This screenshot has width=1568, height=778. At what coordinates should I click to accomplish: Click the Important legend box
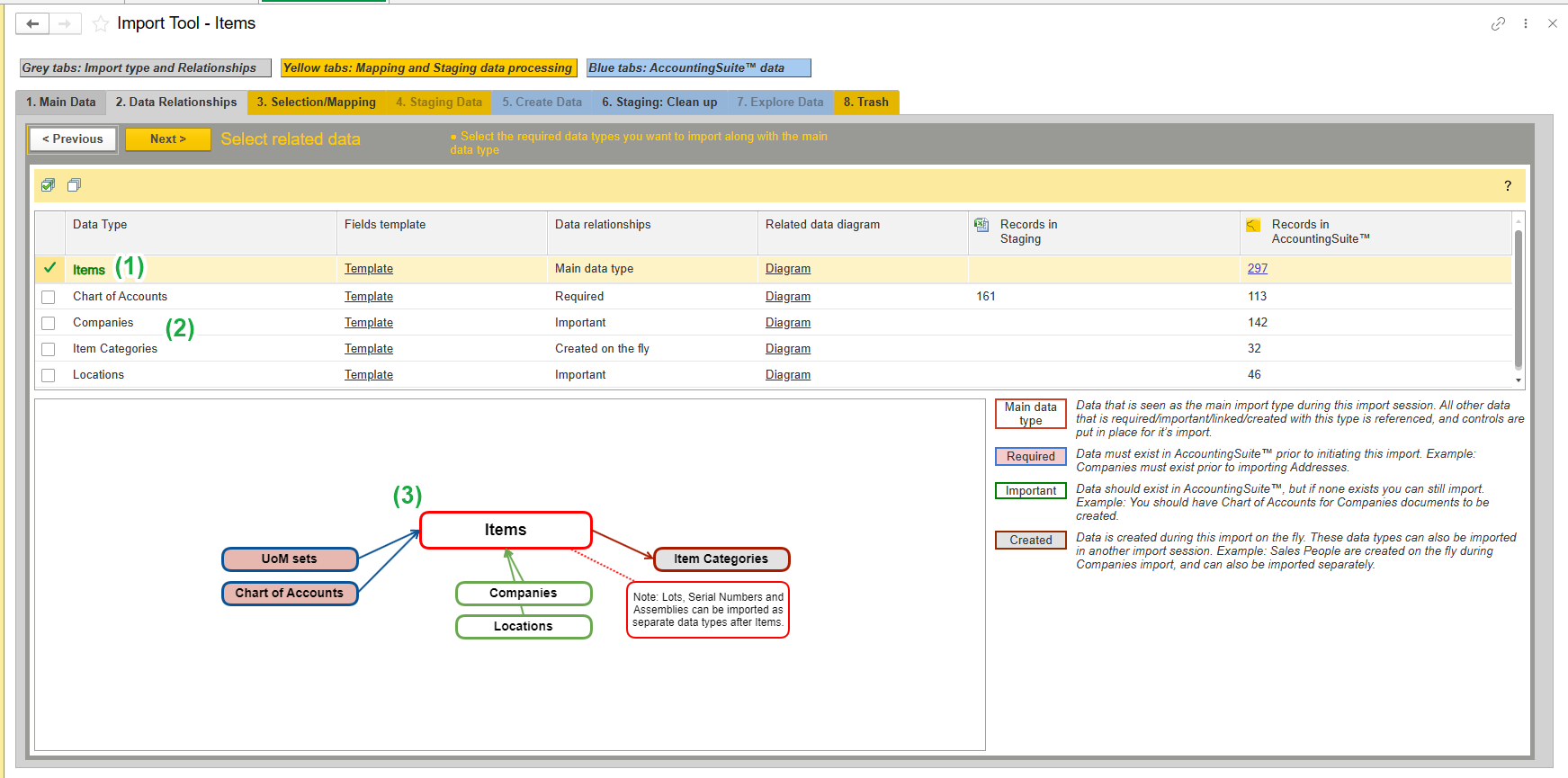(x=1031, y=491)
